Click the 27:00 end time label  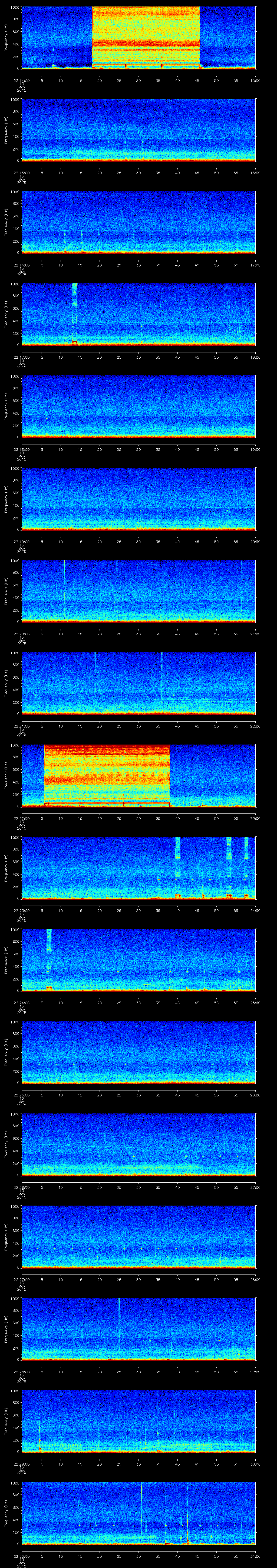point(255,1187)
